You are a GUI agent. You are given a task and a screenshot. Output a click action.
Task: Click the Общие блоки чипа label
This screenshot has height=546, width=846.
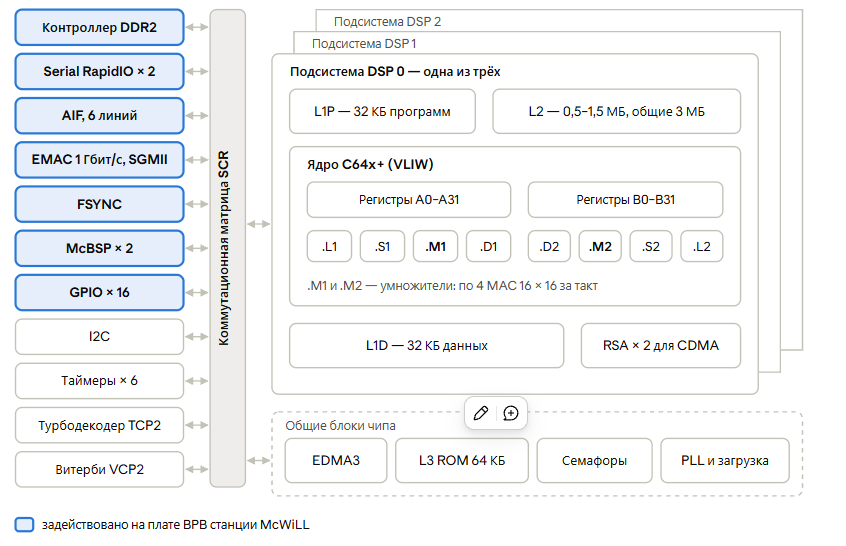pos(340,426)
